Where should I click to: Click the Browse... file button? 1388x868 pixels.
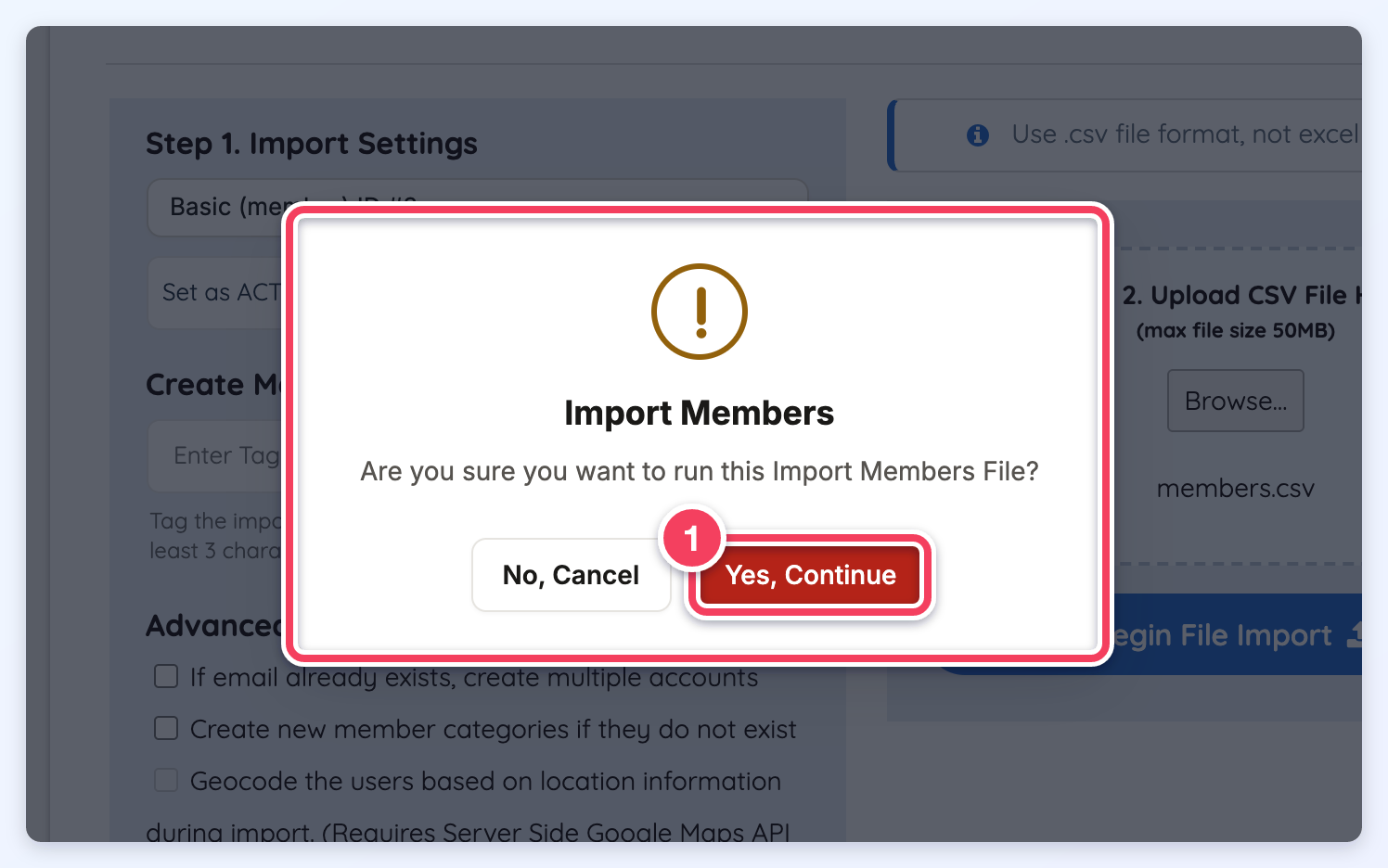tap(1235, 401)
